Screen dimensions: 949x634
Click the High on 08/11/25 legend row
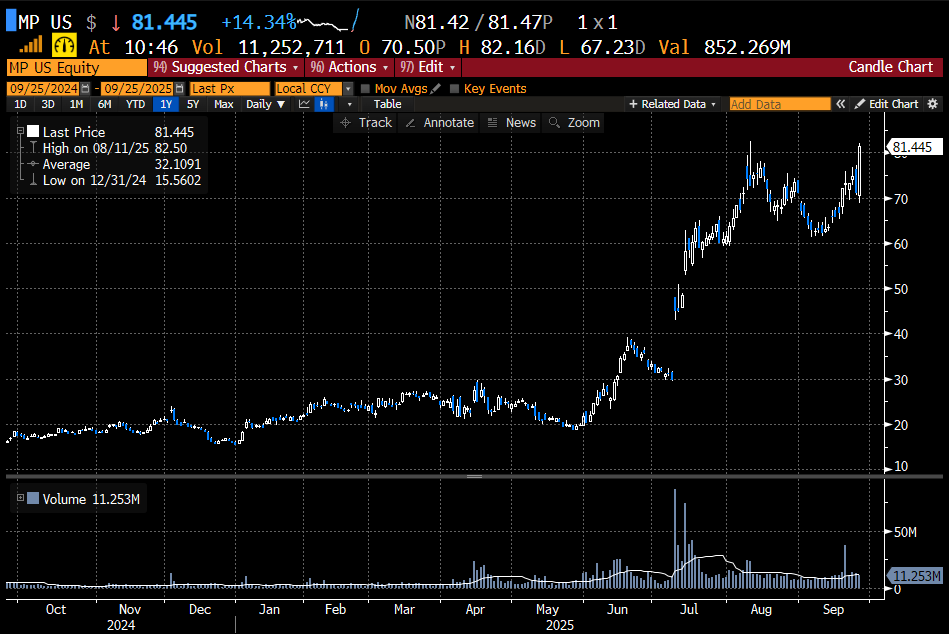coord(114,148)
